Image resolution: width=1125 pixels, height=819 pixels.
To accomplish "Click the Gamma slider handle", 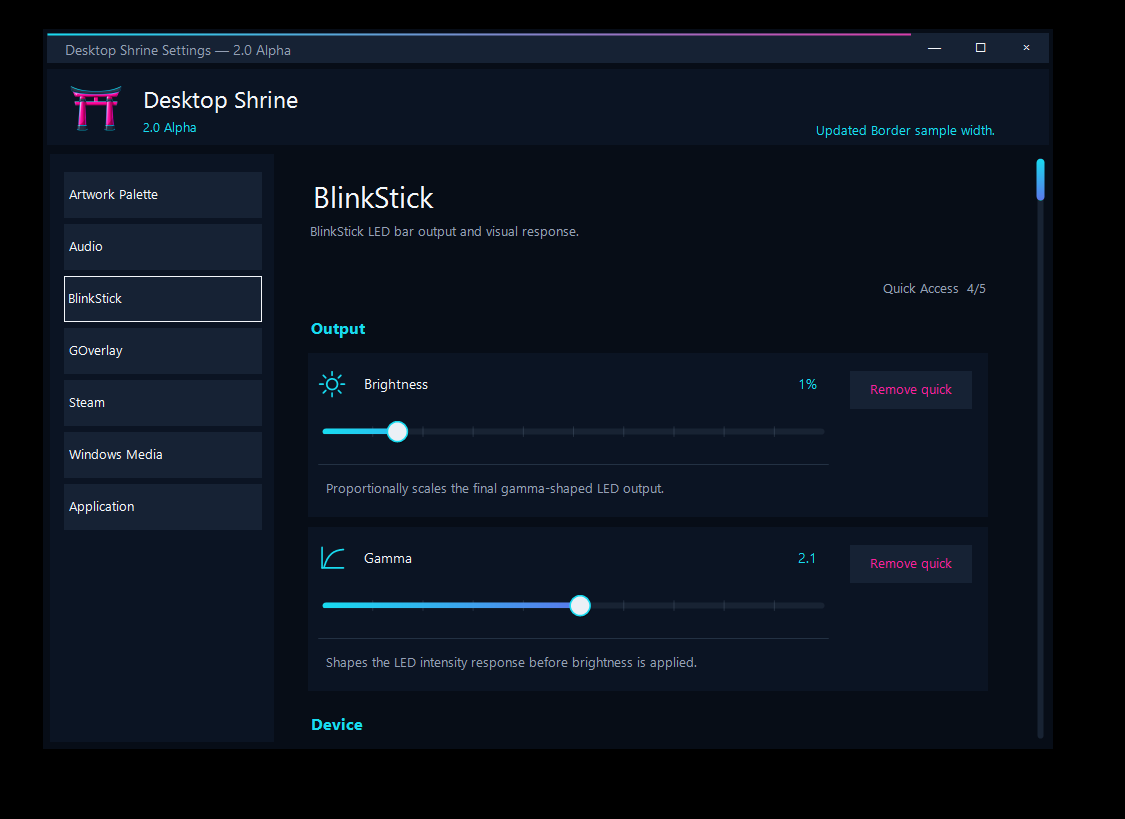I will pyautogui.click(x=580, y=605).
